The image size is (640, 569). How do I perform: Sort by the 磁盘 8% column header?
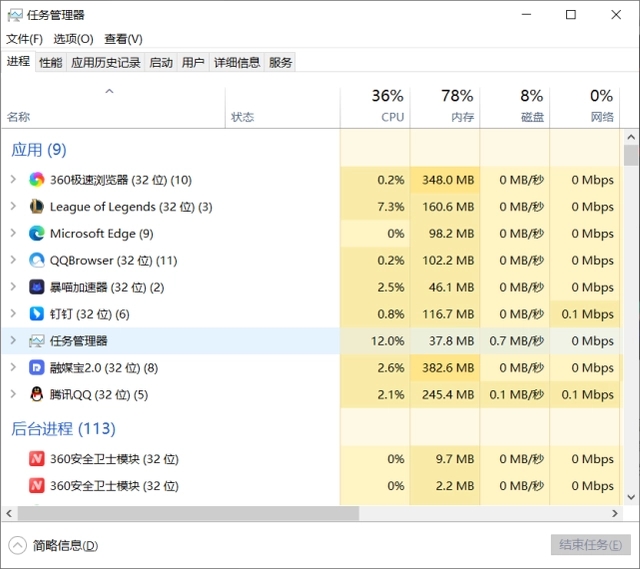[515, 108]
